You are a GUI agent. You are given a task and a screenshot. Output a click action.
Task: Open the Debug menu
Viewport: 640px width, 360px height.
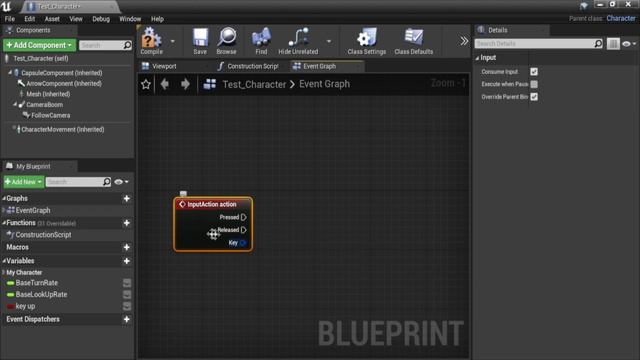pyautogui.click(x=101, y=19)
